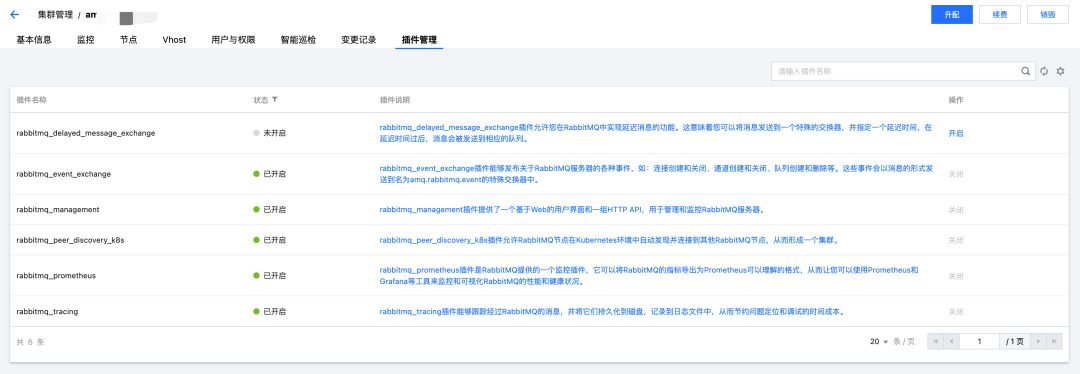The image size is (1080, 374).
Task: Switch to 智能巡检 tab
Action: [298, 40]
